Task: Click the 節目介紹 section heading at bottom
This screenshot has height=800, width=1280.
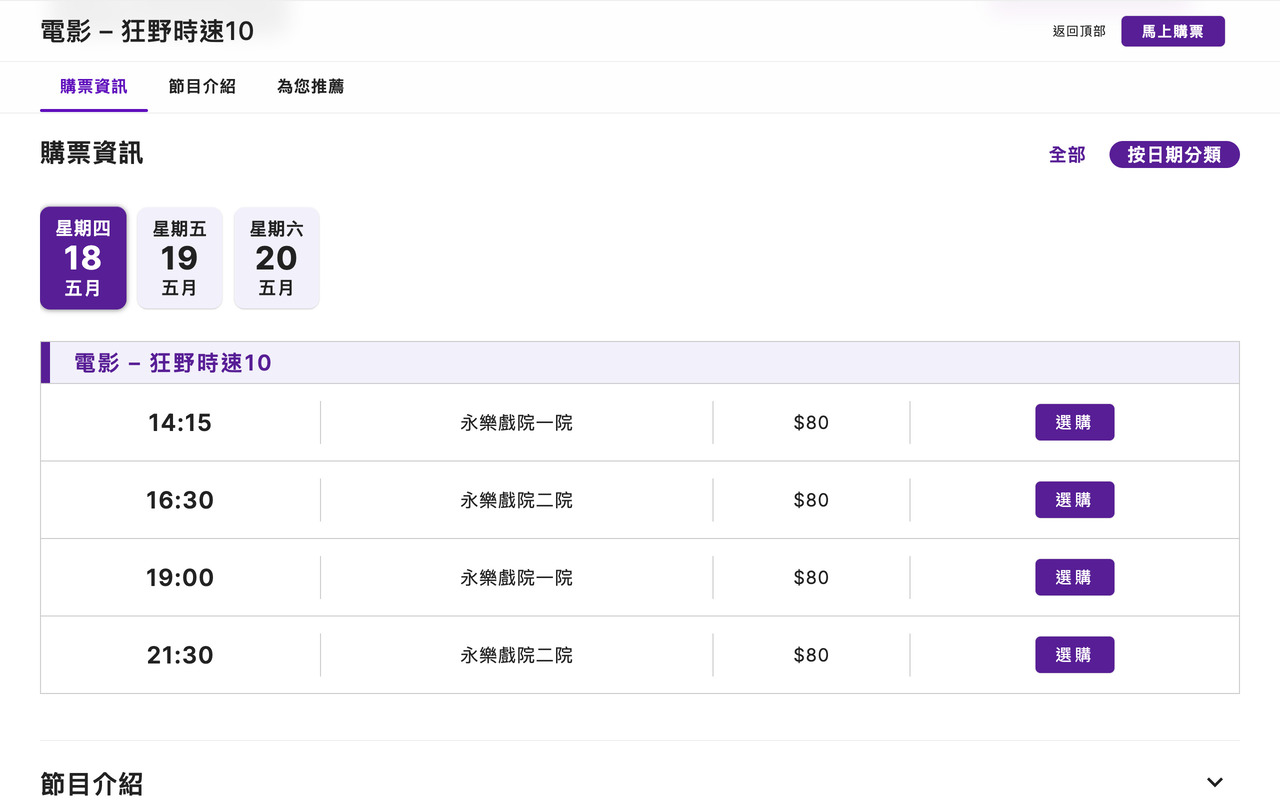Action: pos(92,783)
